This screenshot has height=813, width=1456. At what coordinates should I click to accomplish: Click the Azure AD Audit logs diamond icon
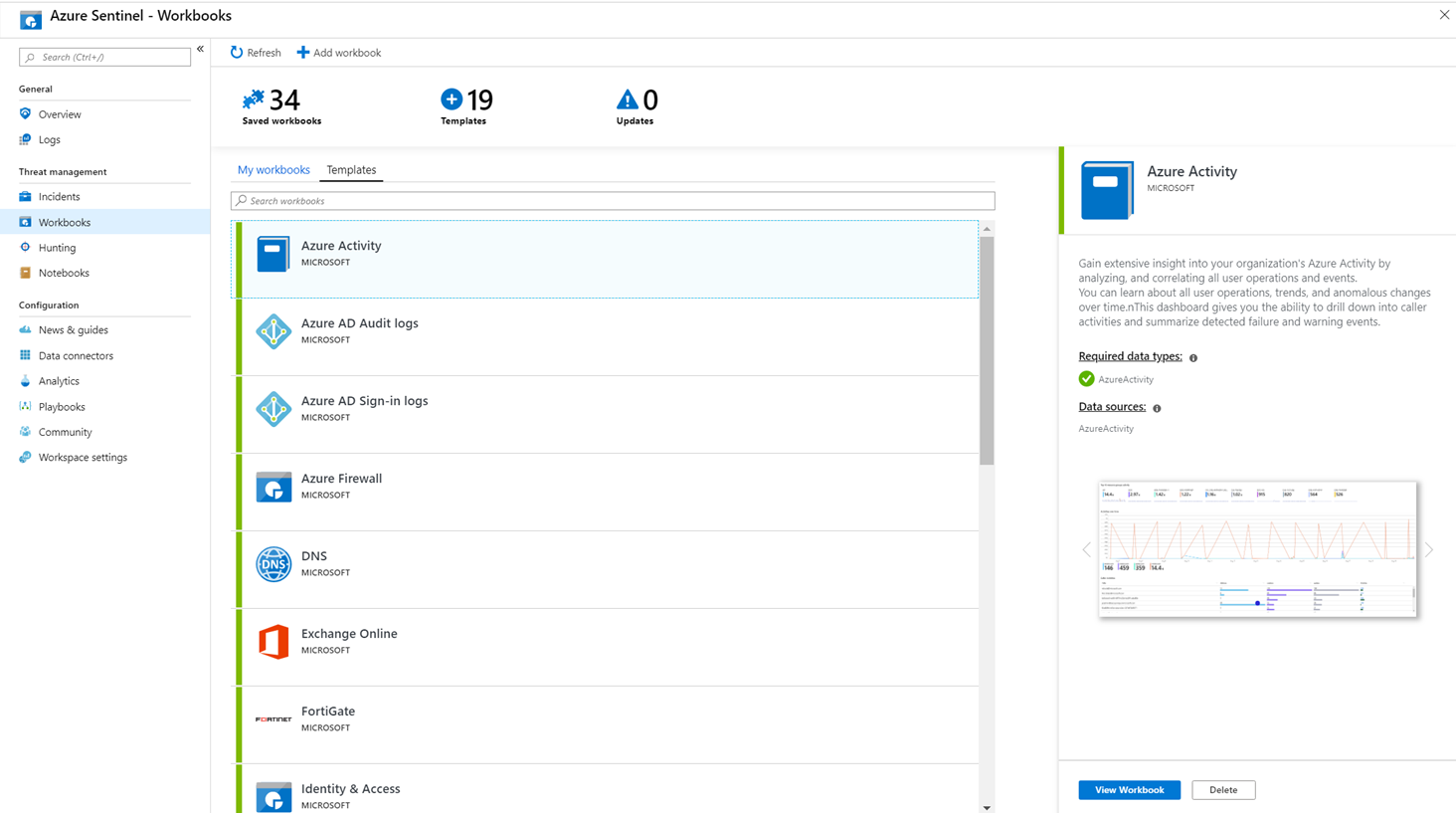273,331
